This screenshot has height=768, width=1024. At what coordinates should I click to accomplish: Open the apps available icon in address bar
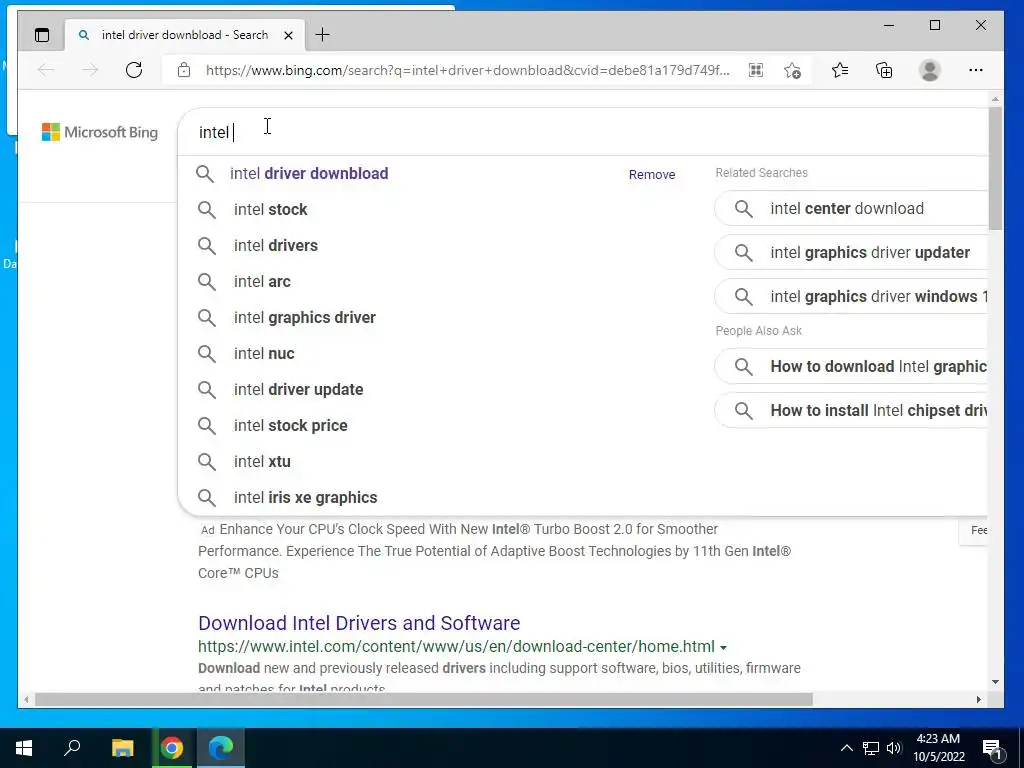756,70
